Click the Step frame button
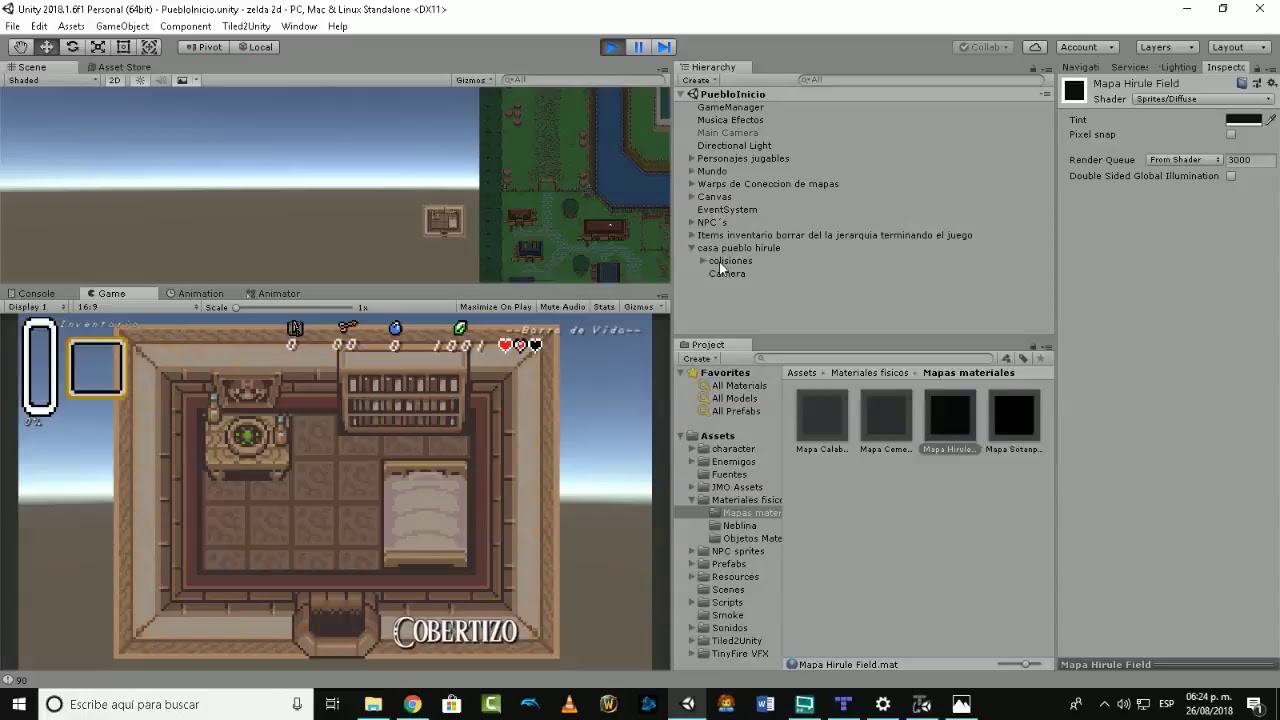The height and width of the screenshot is (720, 1280). [664, 47]
